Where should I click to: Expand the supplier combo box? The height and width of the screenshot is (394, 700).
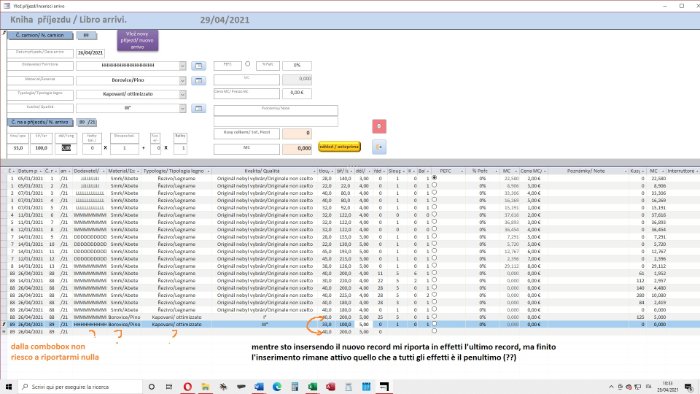pyautogui.click(x=183, y=66)
